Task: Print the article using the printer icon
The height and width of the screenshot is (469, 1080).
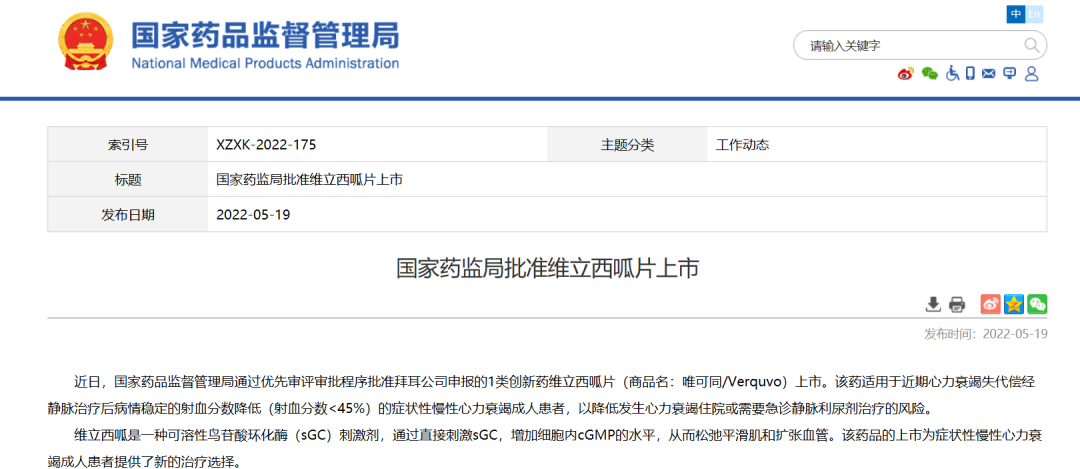Action: click(957, 304)
